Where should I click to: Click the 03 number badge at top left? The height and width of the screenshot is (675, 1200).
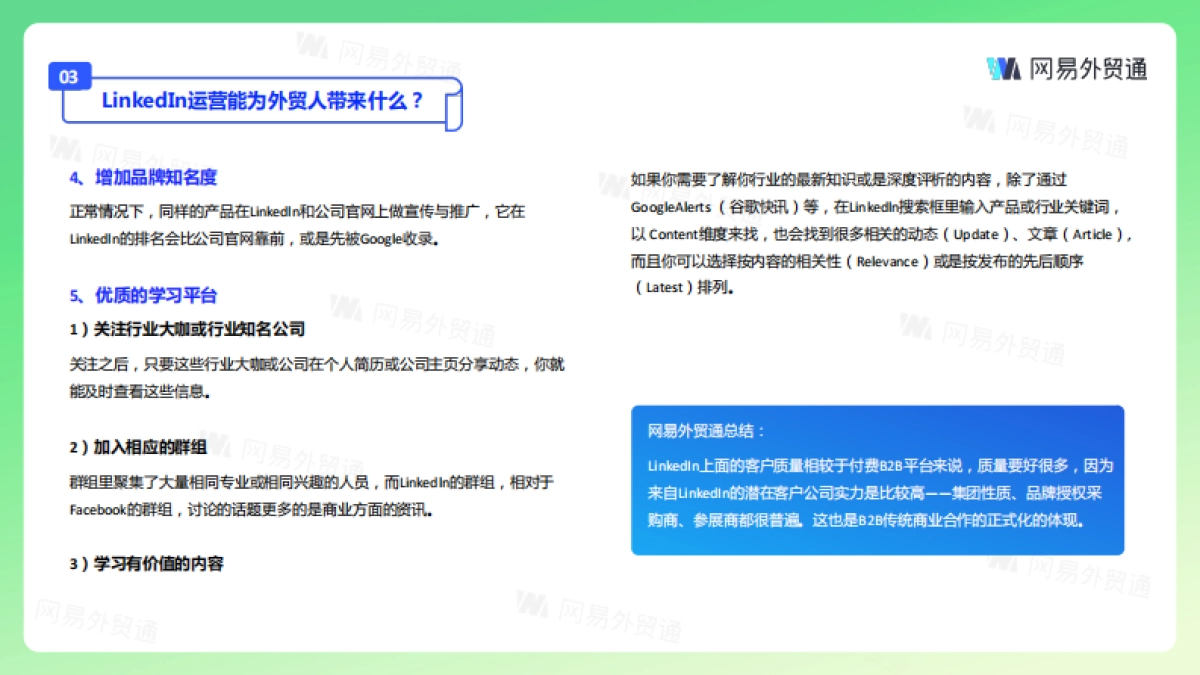pos(69,75)
